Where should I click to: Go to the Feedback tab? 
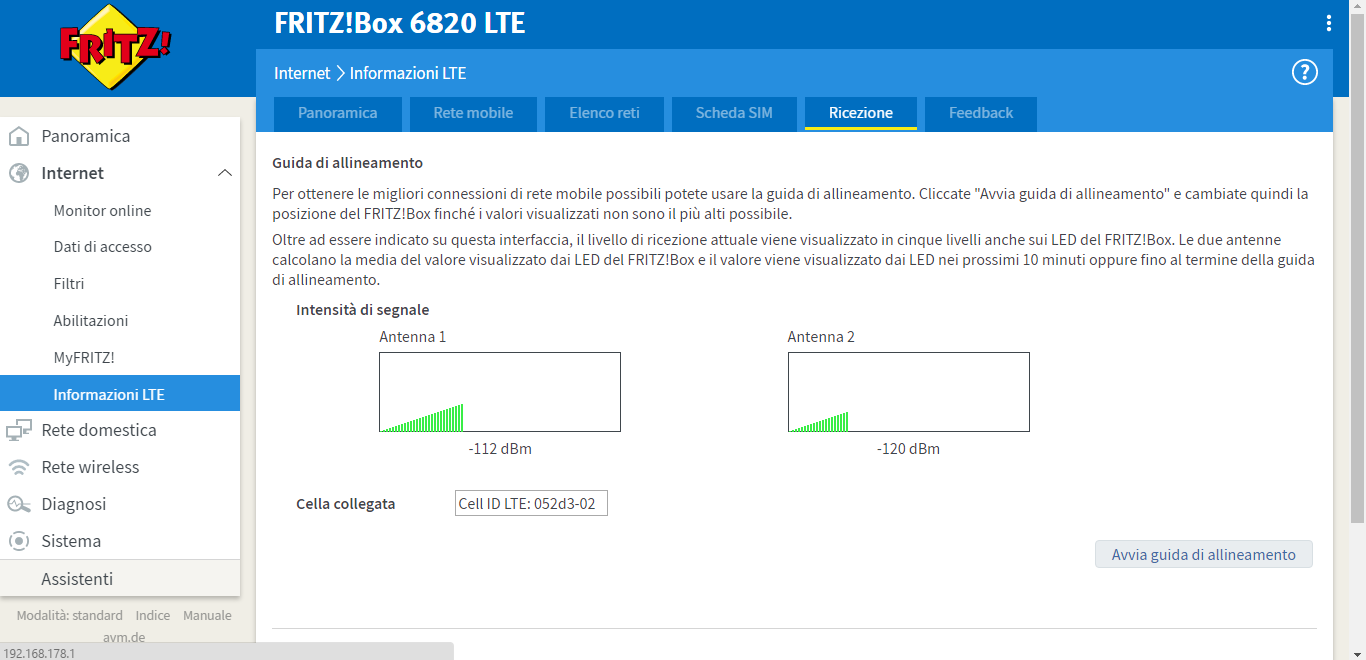(980, 113)
